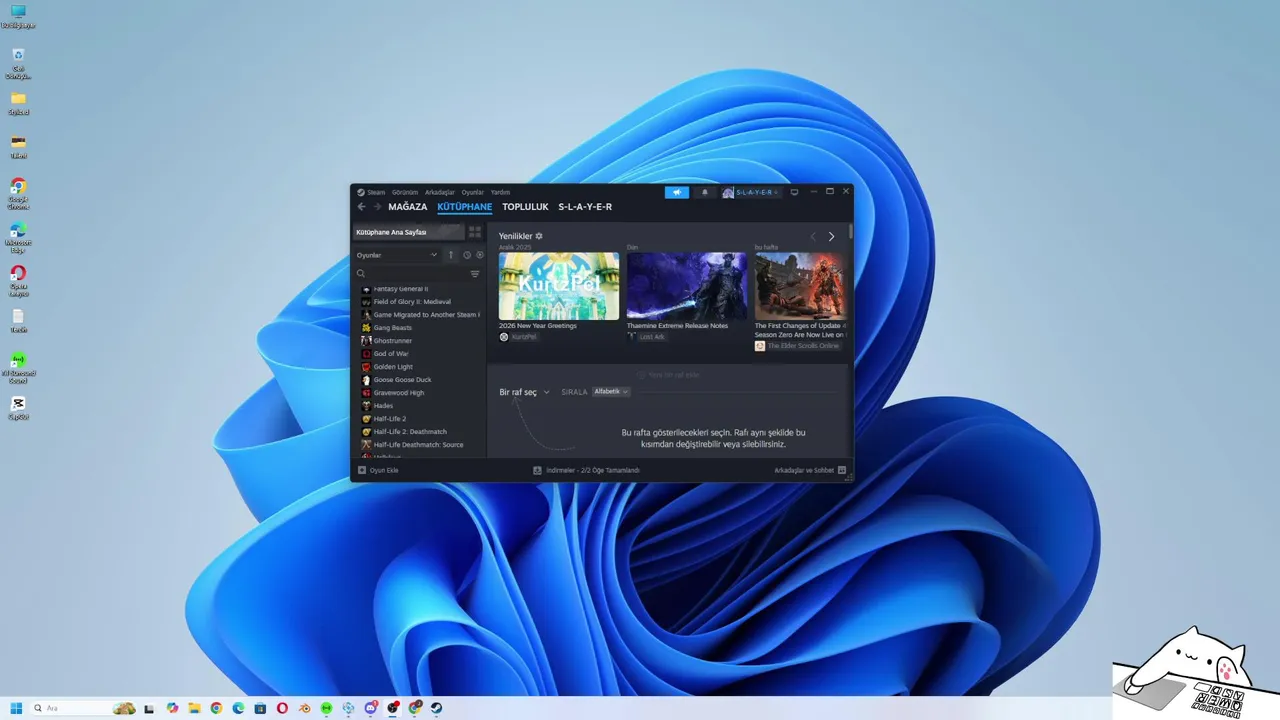Switch to the KÜTÜPHANE tab

[x=465, y=207]
